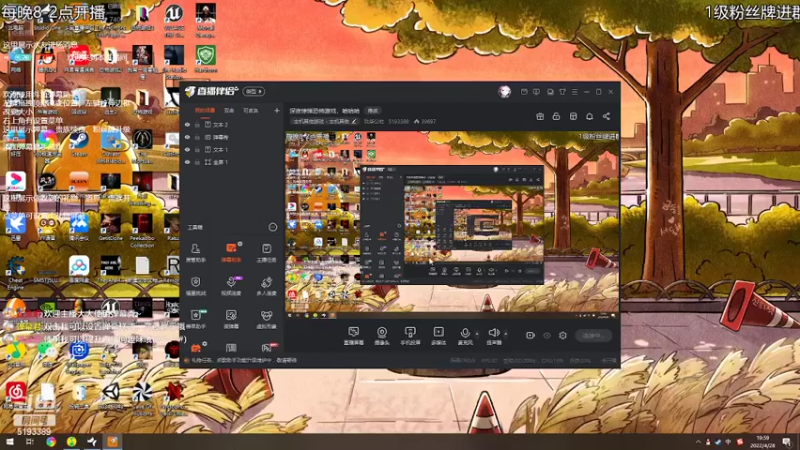Lock the 文本 2 layer
The height and width of the screenshot is (450, 800).
point(197,124)
